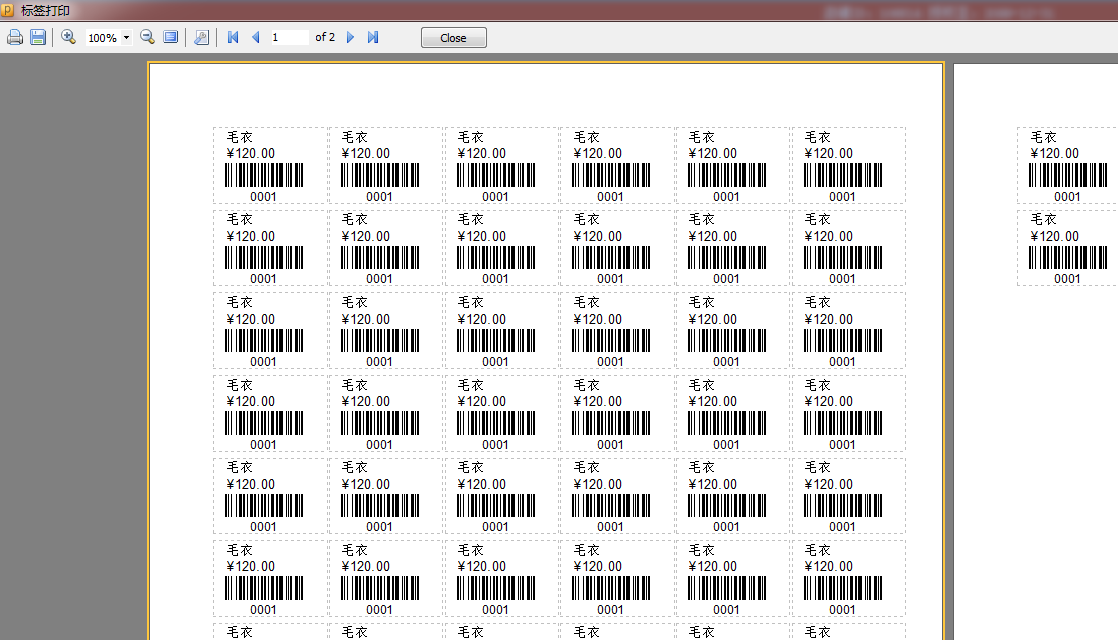This screenshot has width=1118, height=640.
Task: Open the 100% zoom level dropdown
Action: pos(109,38)
